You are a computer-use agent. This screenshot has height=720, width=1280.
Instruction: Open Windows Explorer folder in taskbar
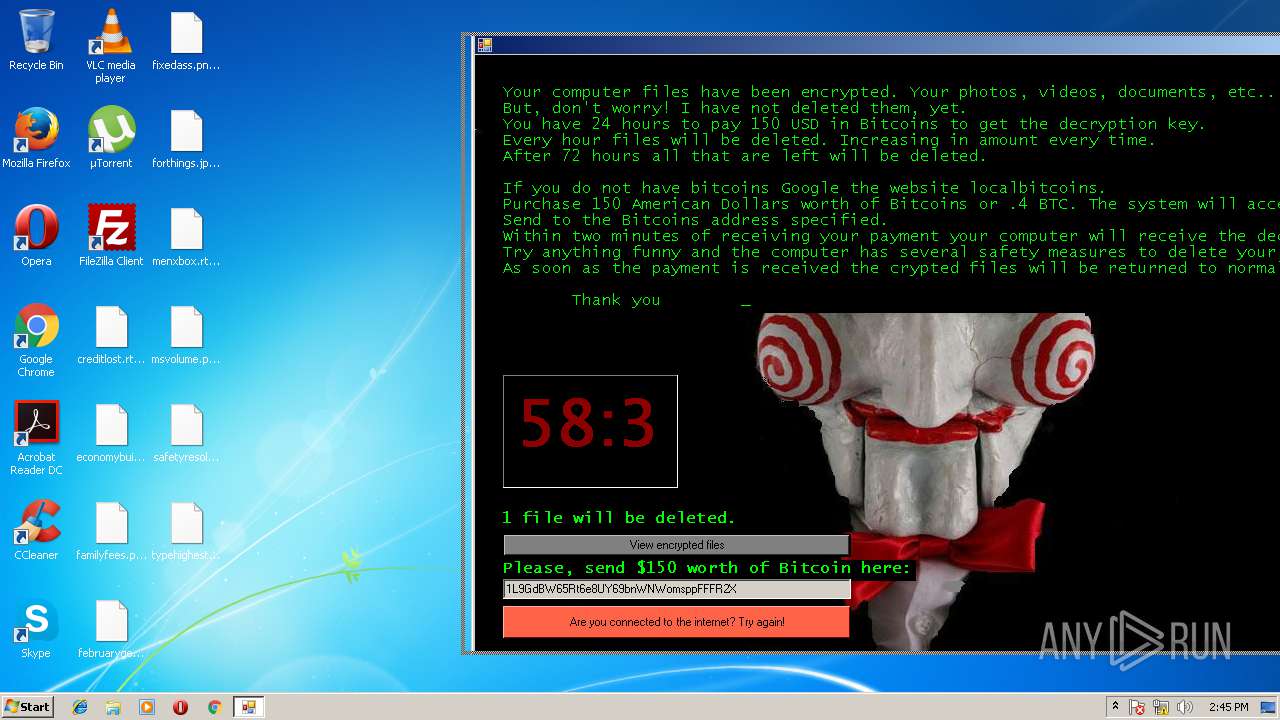click(x=113, y=707)
